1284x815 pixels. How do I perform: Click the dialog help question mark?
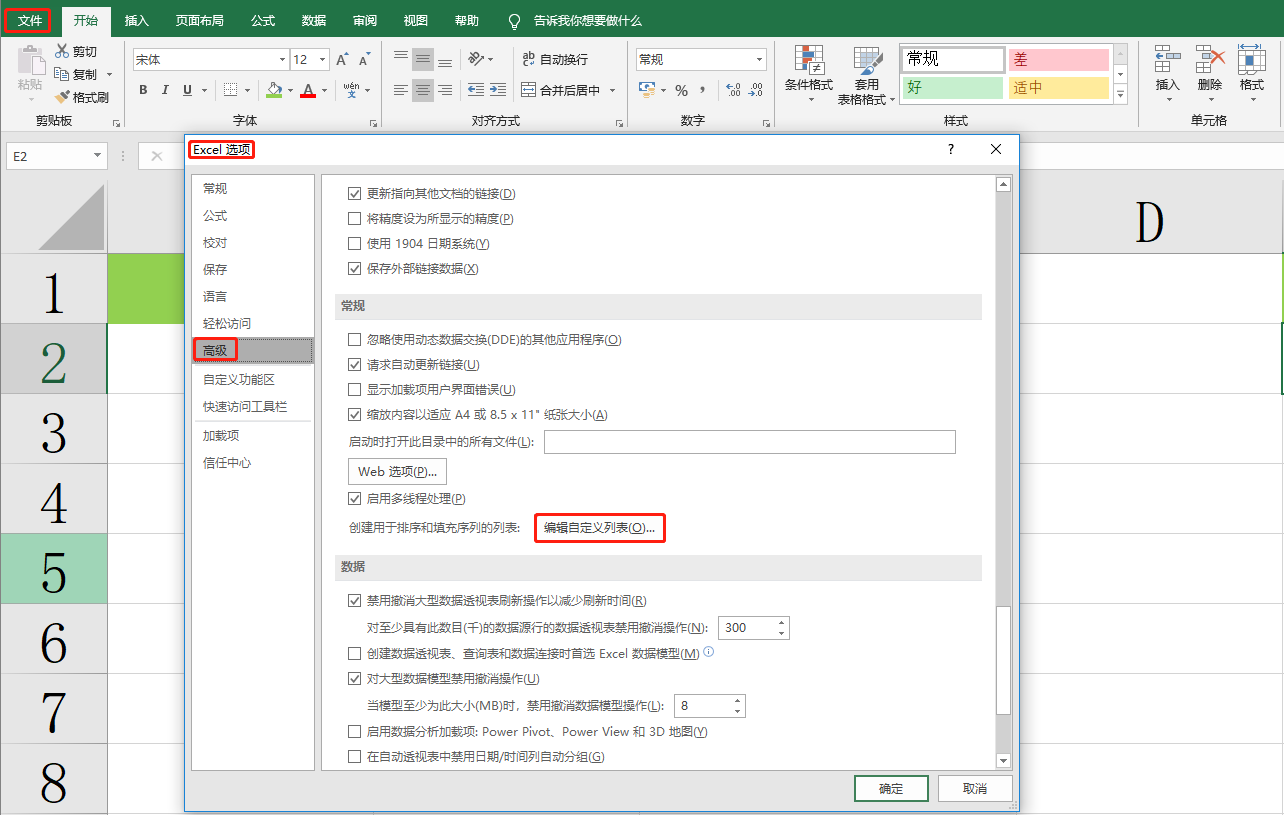(951, 149)
